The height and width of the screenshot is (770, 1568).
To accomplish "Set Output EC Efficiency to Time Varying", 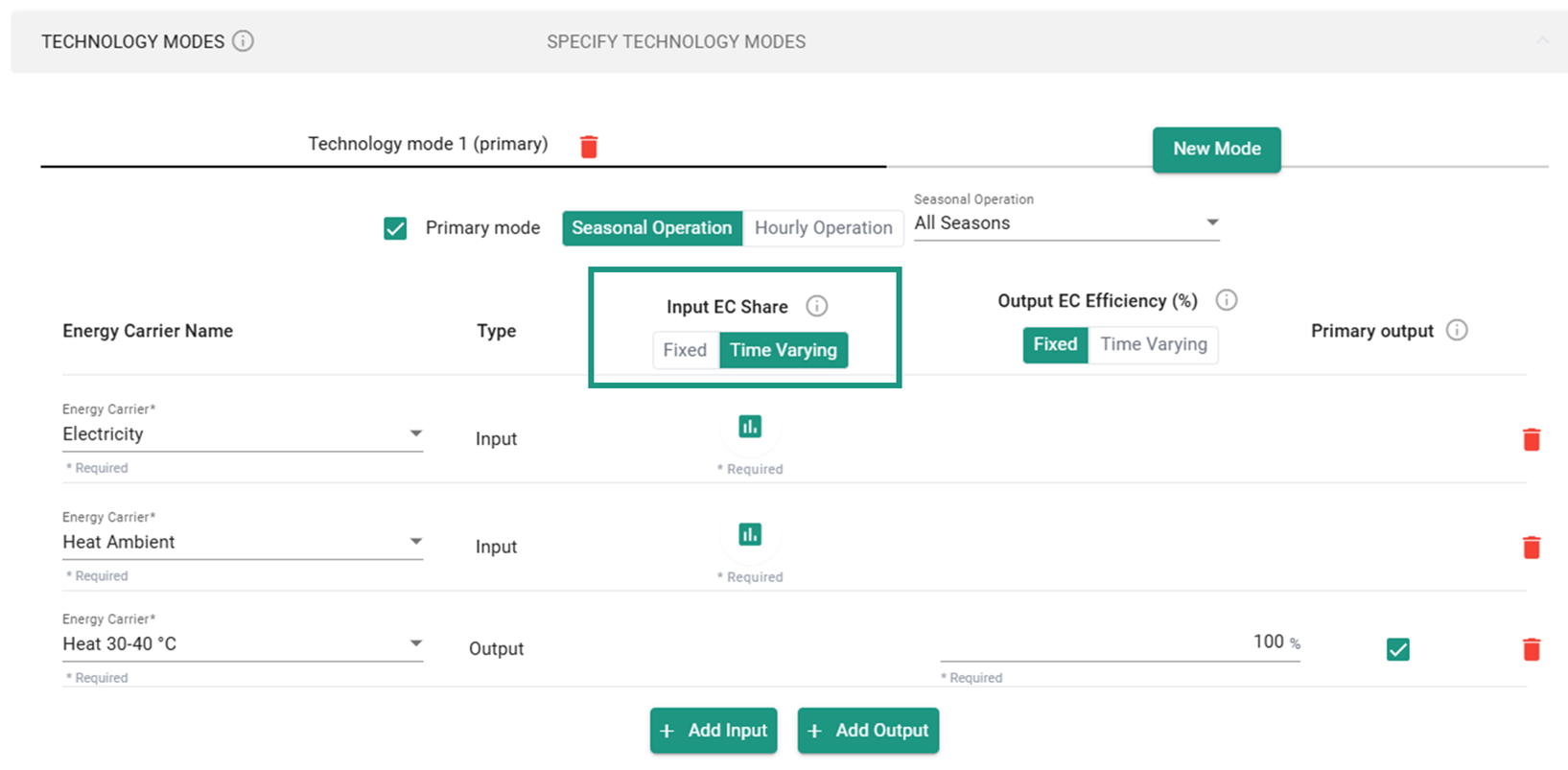I will click(x=1153, y=344).
